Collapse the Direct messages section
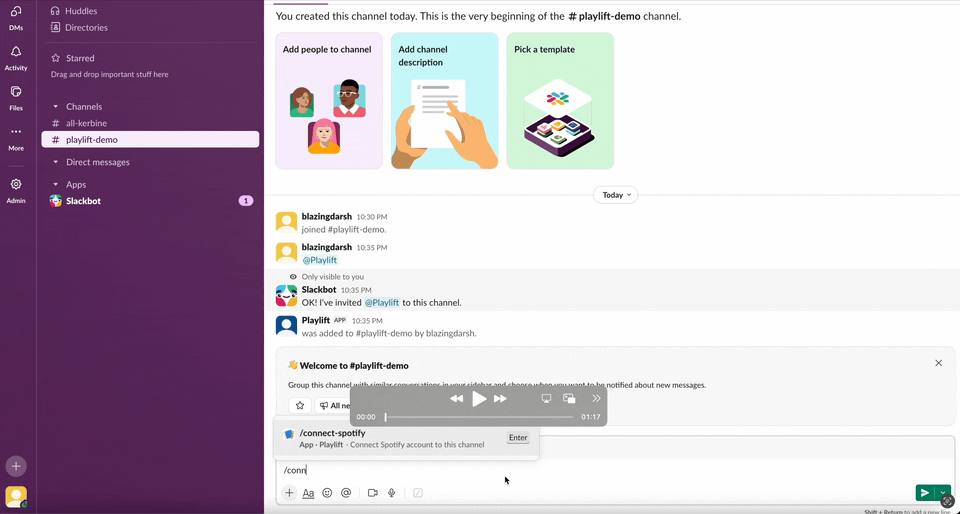 coord(56,162)
